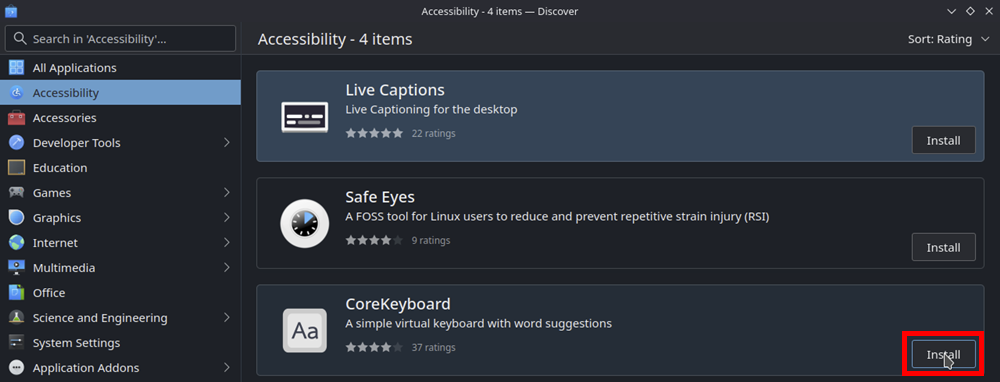
Task: Open the Internet category
Action: click(x=121, y=243)
